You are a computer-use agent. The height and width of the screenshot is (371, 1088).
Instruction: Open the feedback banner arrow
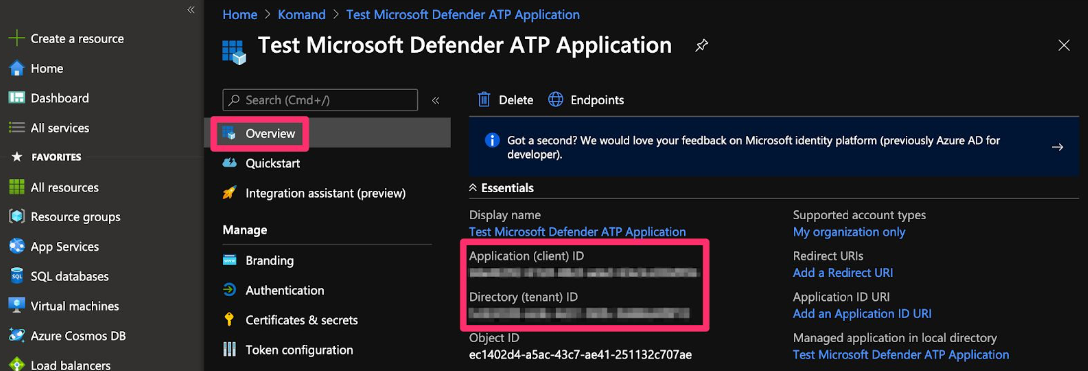coord(1057,147)
